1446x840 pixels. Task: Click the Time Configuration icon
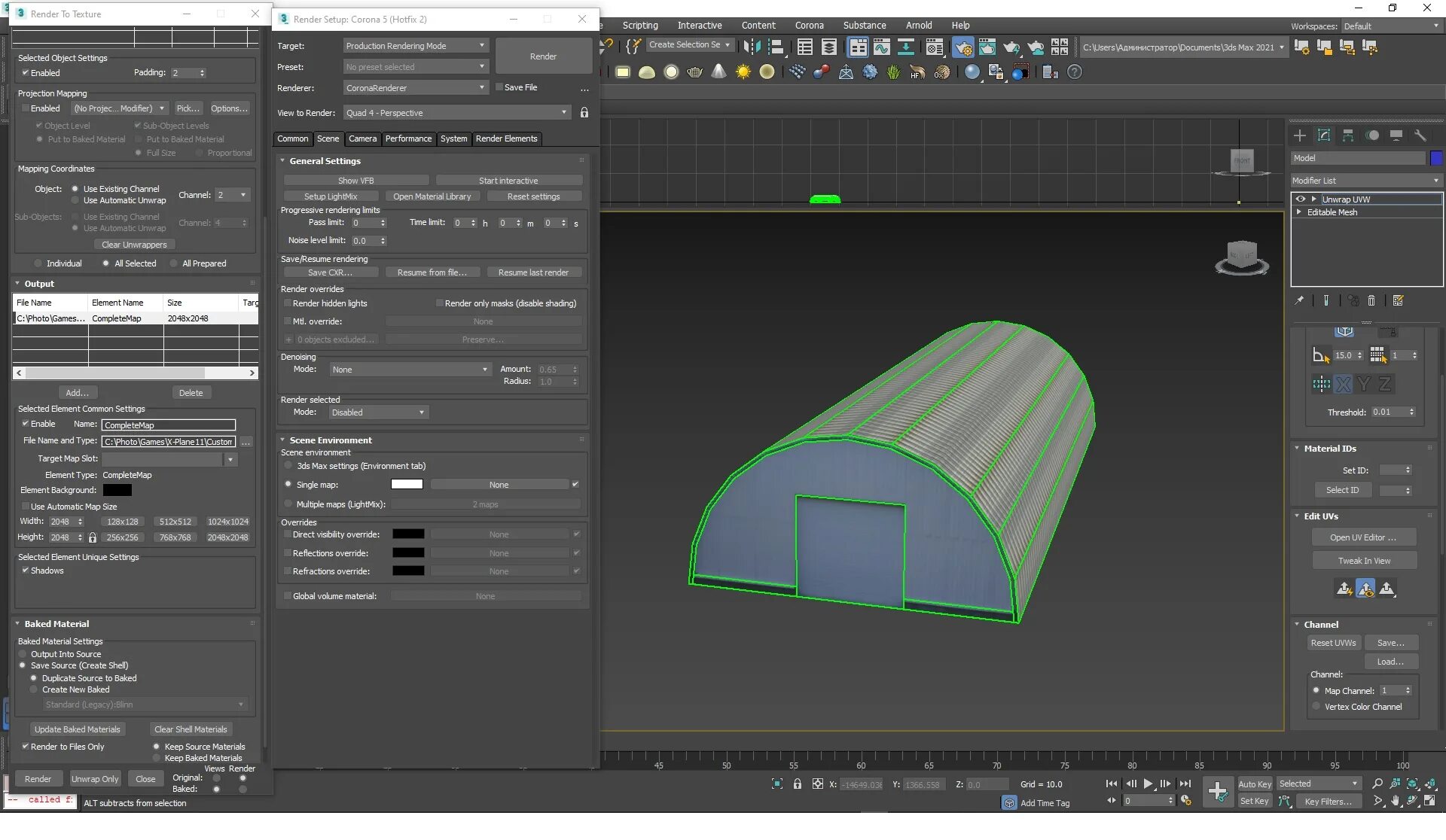[1186, 801]
